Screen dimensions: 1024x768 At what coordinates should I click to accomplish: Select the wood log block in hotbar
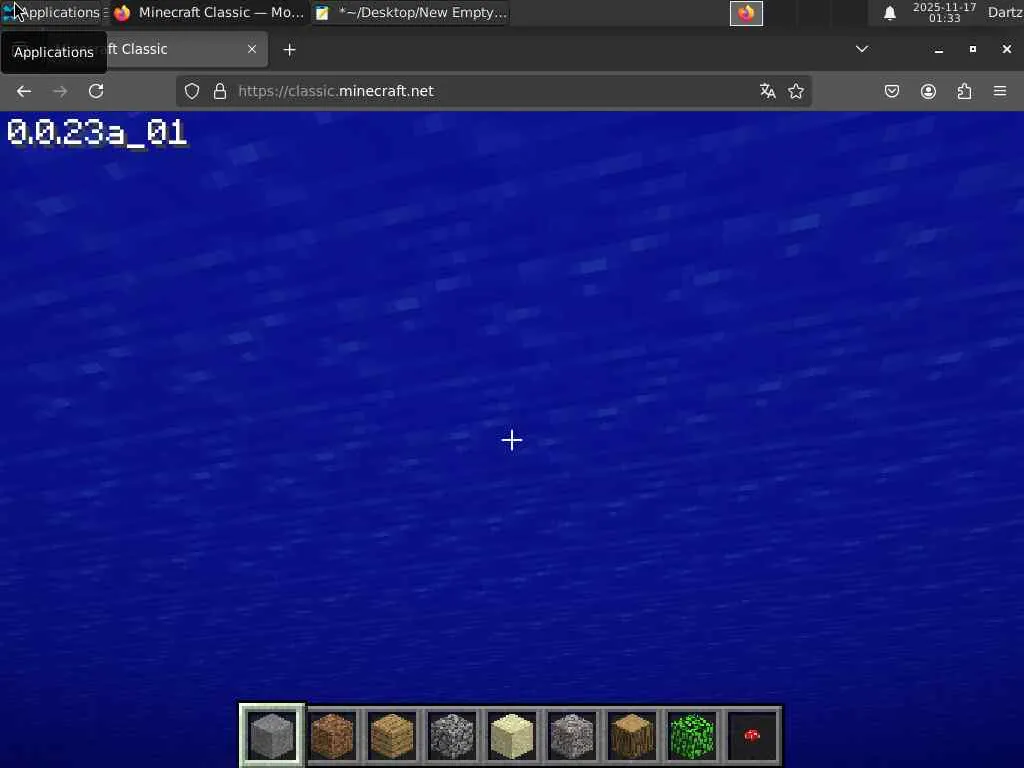click(632, 735)
